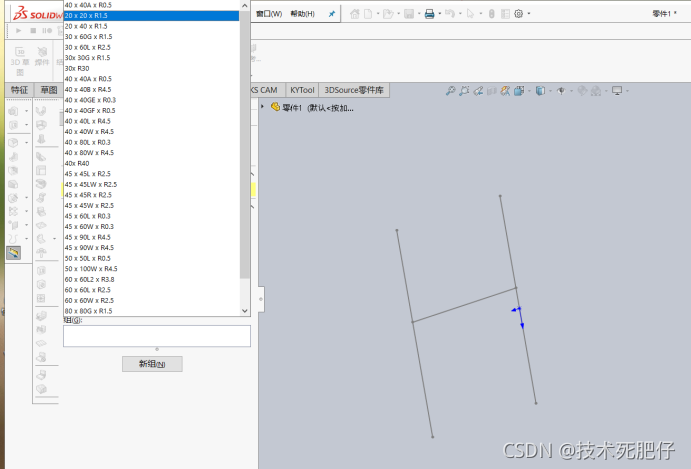This screenshot has width=691, height=469.
Task: Print the document
Action: point(429,14)
